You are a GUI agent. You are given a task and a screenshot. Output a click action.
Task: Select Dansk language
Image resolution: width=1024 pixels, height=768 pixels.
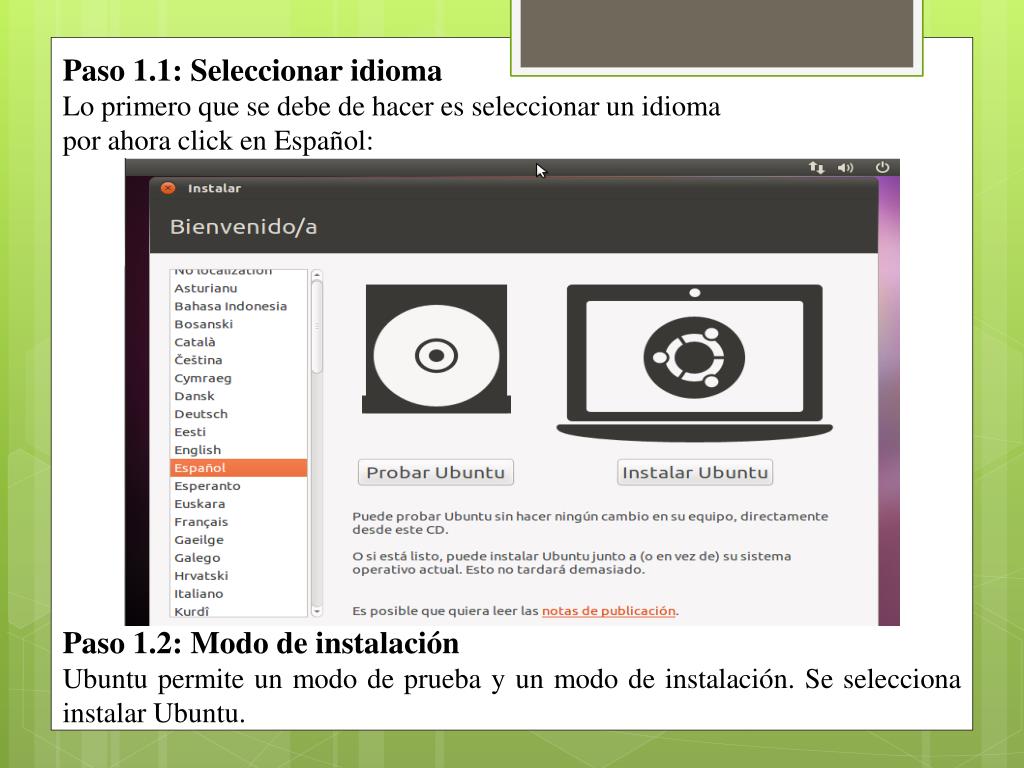[x=238, y=396]
